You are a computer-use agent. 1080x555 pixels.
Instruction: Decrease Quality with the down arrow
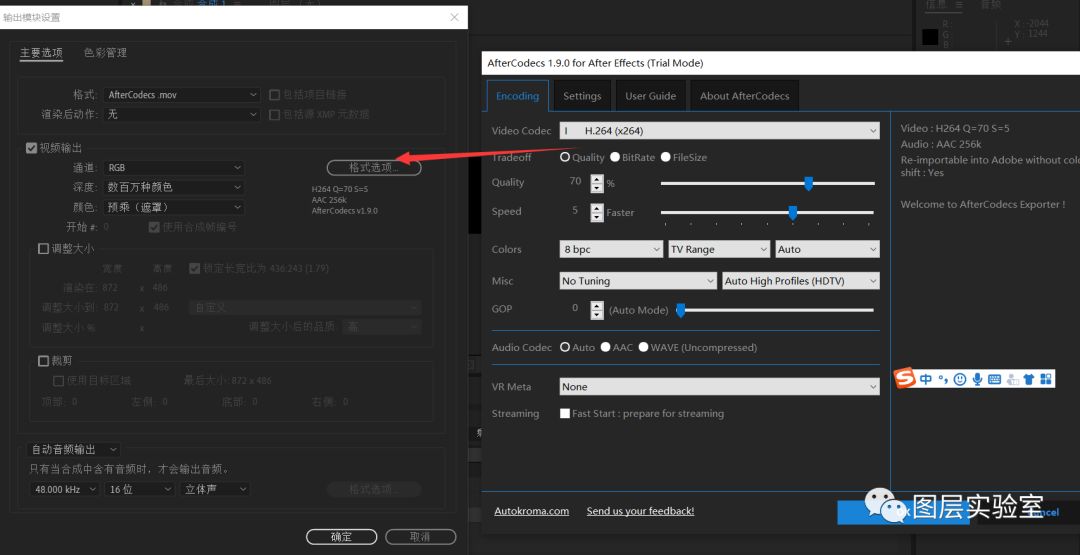[596, 188]
